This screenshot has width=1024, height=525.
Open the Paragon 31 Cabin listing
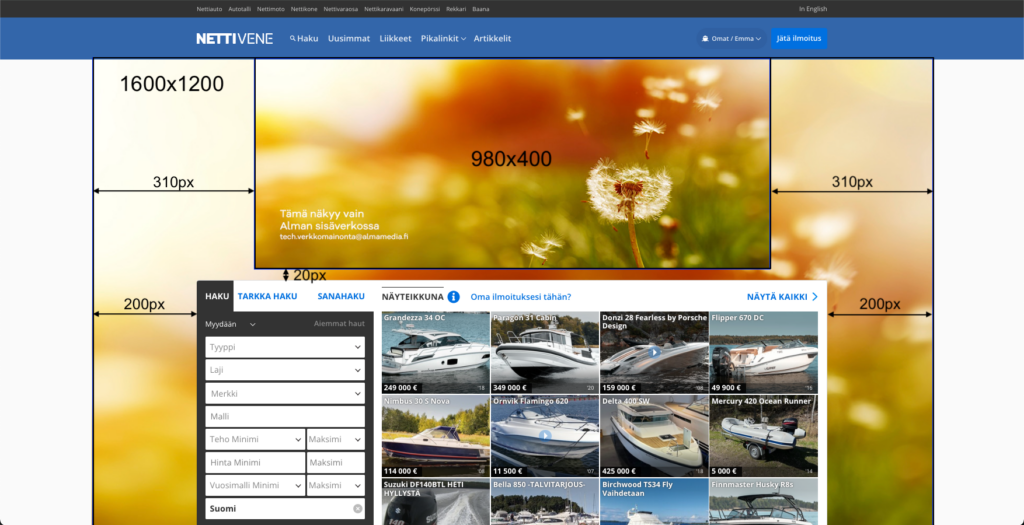click(545, 352)
